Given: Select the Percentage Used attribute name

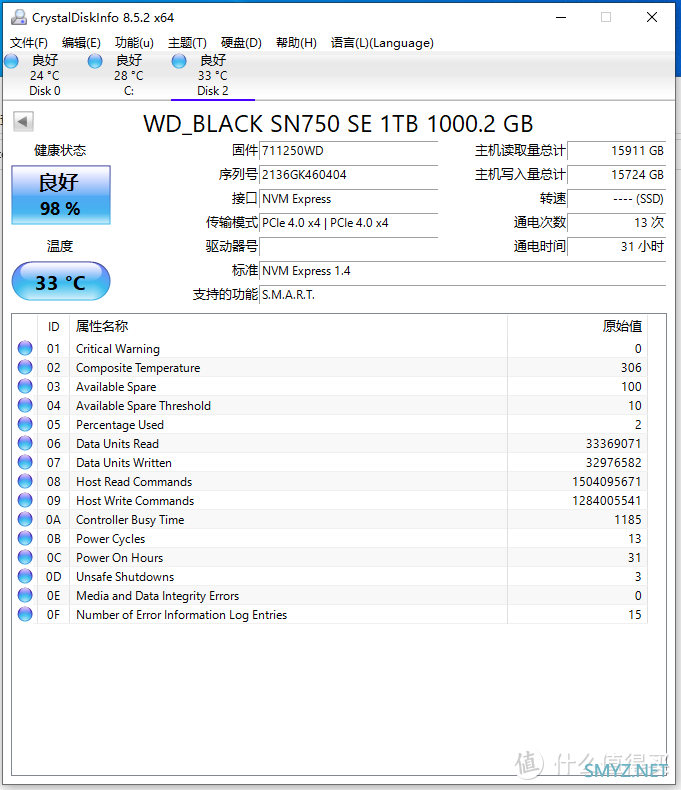Looking at the screenshot, I should point(120,425).
